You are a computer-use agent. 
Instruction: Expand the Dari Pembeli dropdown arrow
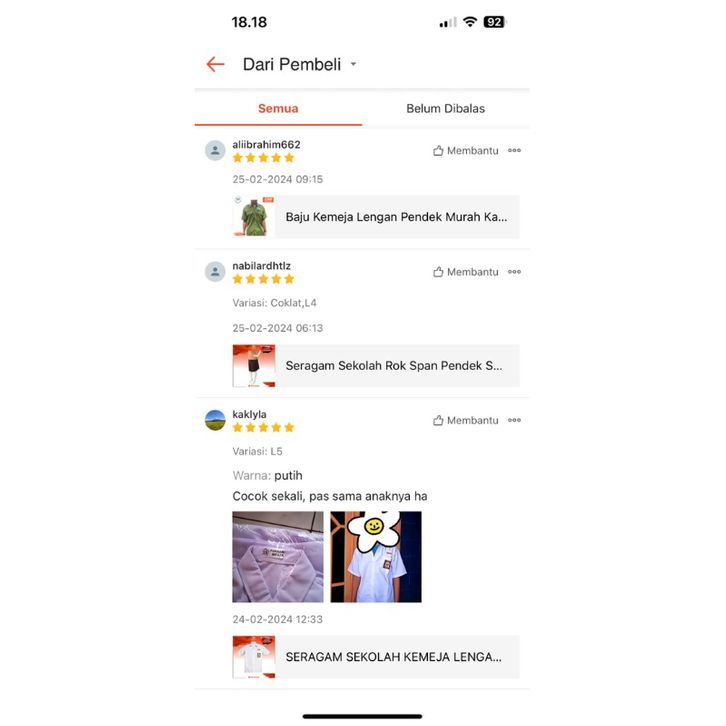point(353,64)
